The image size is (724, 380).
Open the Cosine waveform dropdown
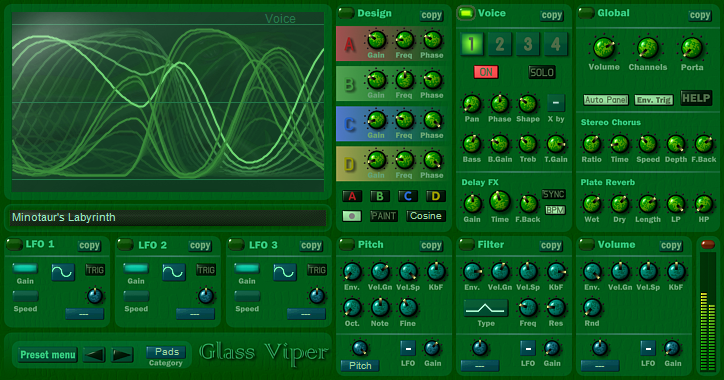click(x=426, y=216)
